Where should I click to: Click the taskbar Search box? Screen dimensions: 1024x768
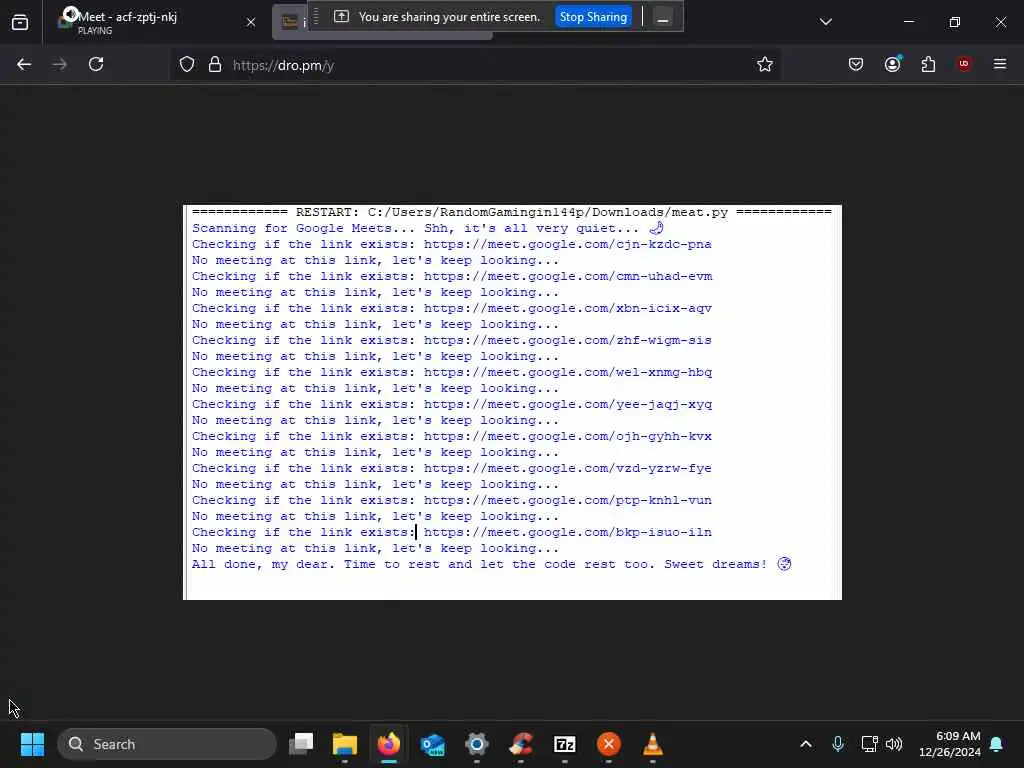click(x=167, y=744)
